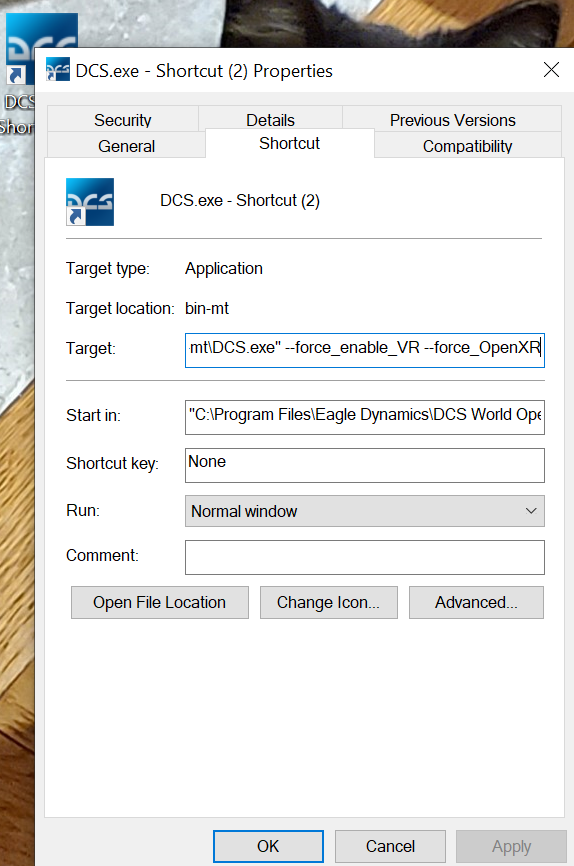Open the Previous Versions tab
This screenshot has height=866, width=574.
coord(452,119)
